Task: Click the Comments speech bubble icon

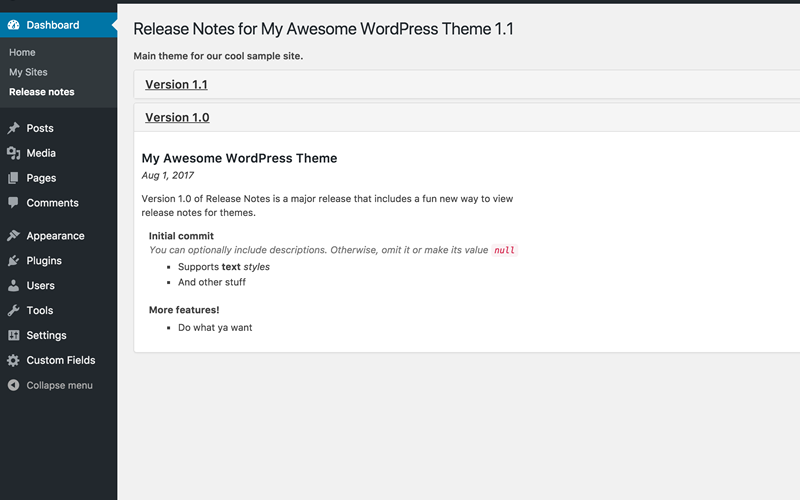Action: (13, 203)
